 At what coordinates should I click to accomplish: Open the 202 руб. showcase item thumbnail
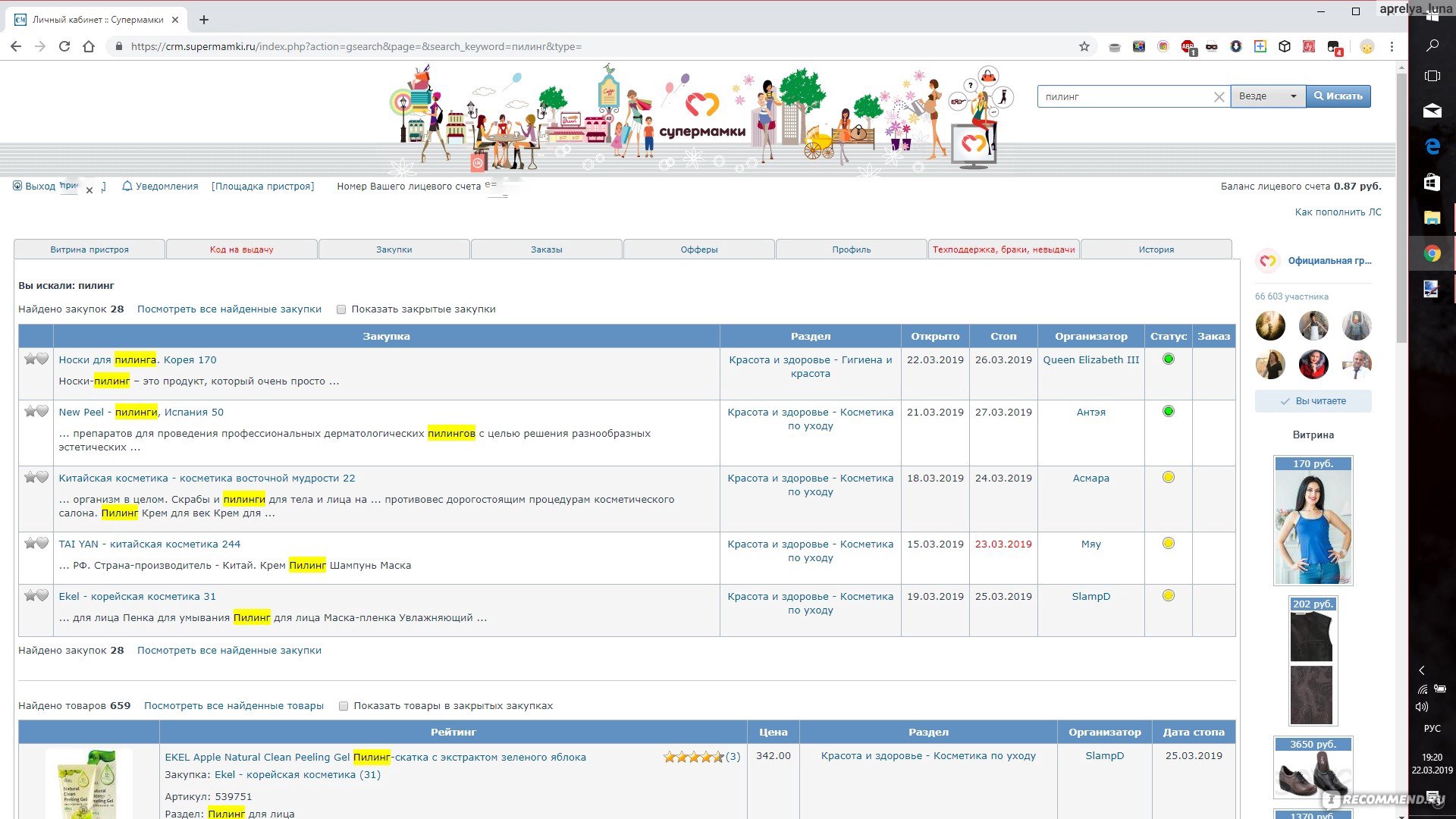[1313, 661]
